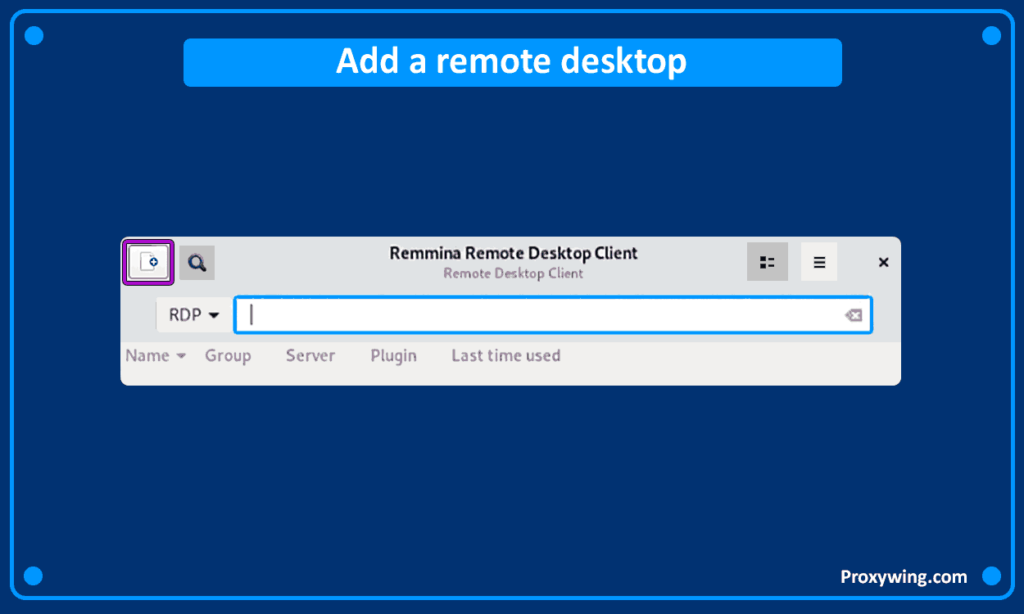Focus the quick connect address field
The height and width of the screenshot is (614, 1024).
click(x=553, y=315)
